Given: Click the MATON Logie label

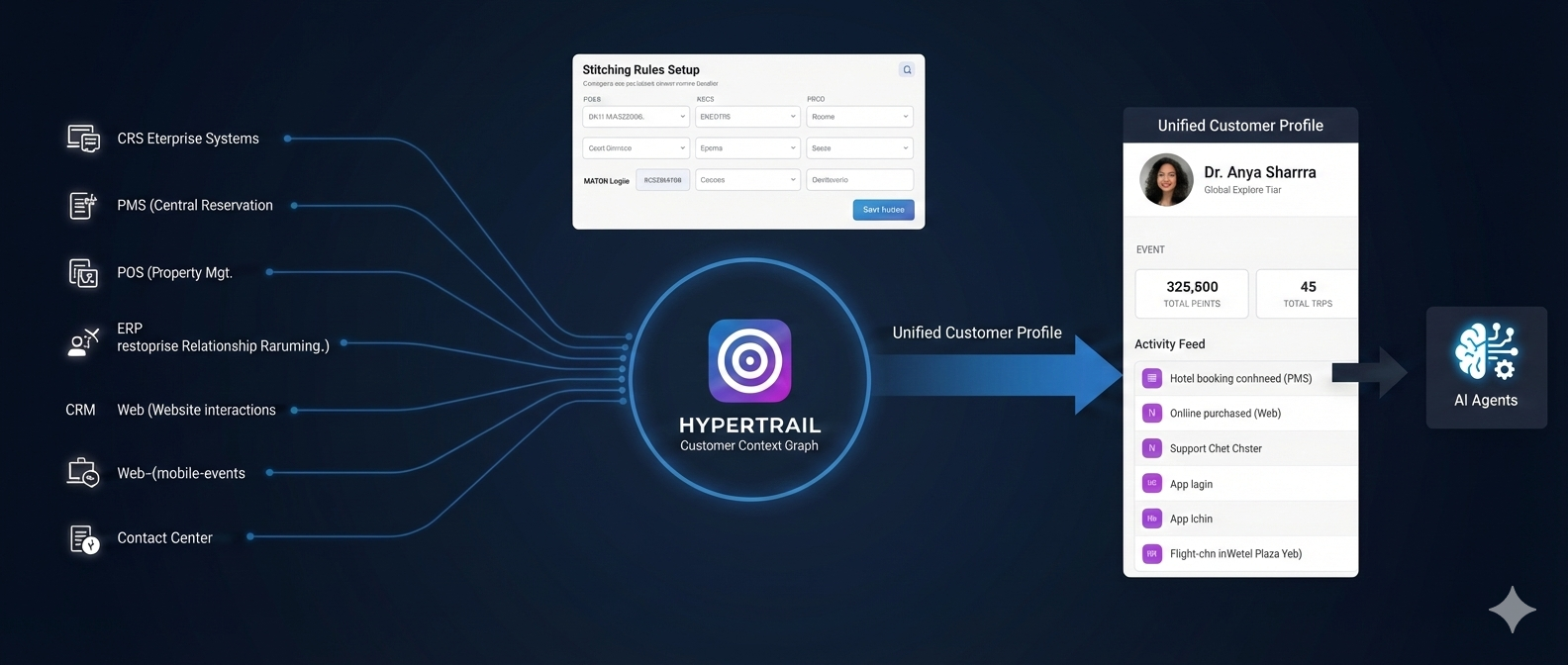Looking at the screenshot, I should pyautogui.click(x=606, y=181).
